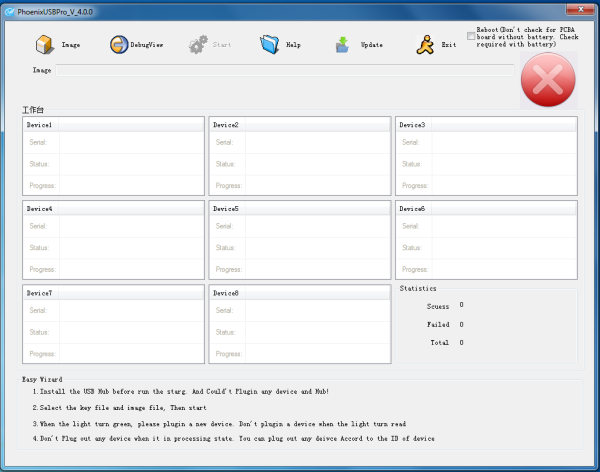The height and width of the screenshot is (472, 600).
Task: Close the PhoenixUSBPro window
Action: click(x=580, y=9)
